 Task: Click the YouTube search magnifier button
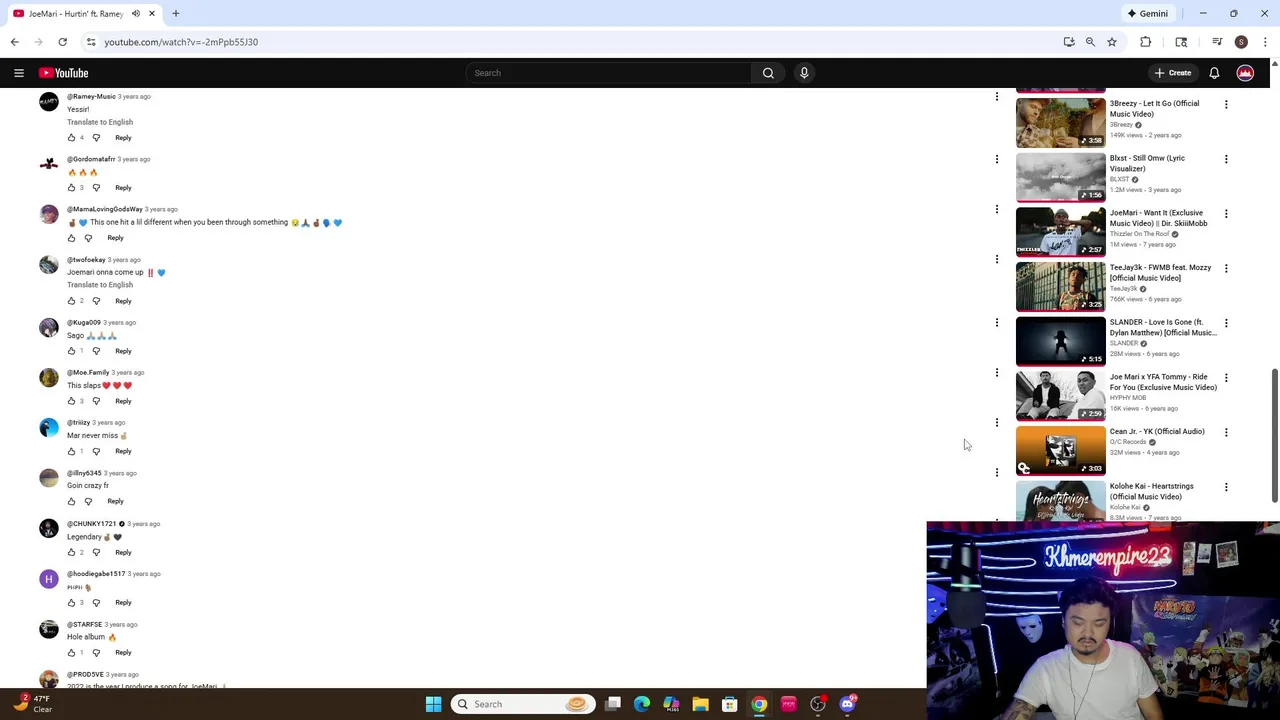pyautogui.click(x=768, y=73)
